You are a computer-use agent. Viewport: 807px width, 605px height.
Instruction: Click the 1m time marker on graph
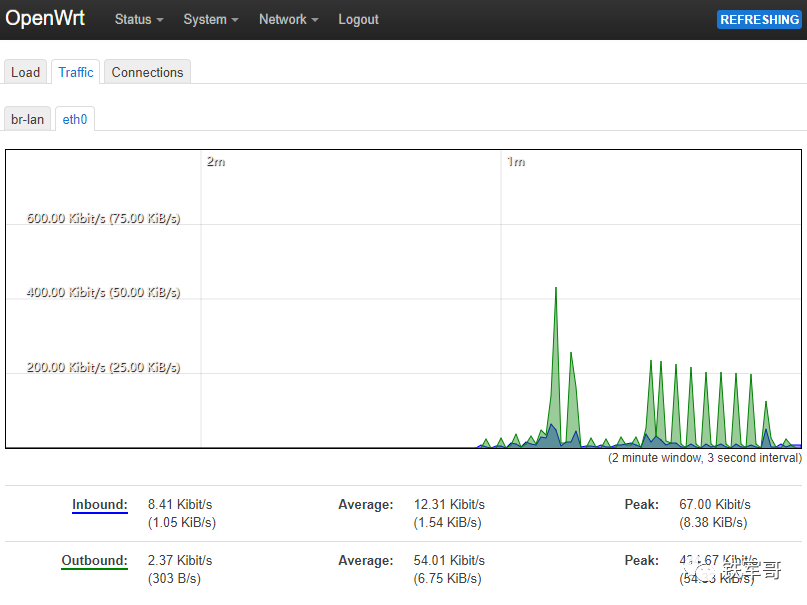click(515, 162)
